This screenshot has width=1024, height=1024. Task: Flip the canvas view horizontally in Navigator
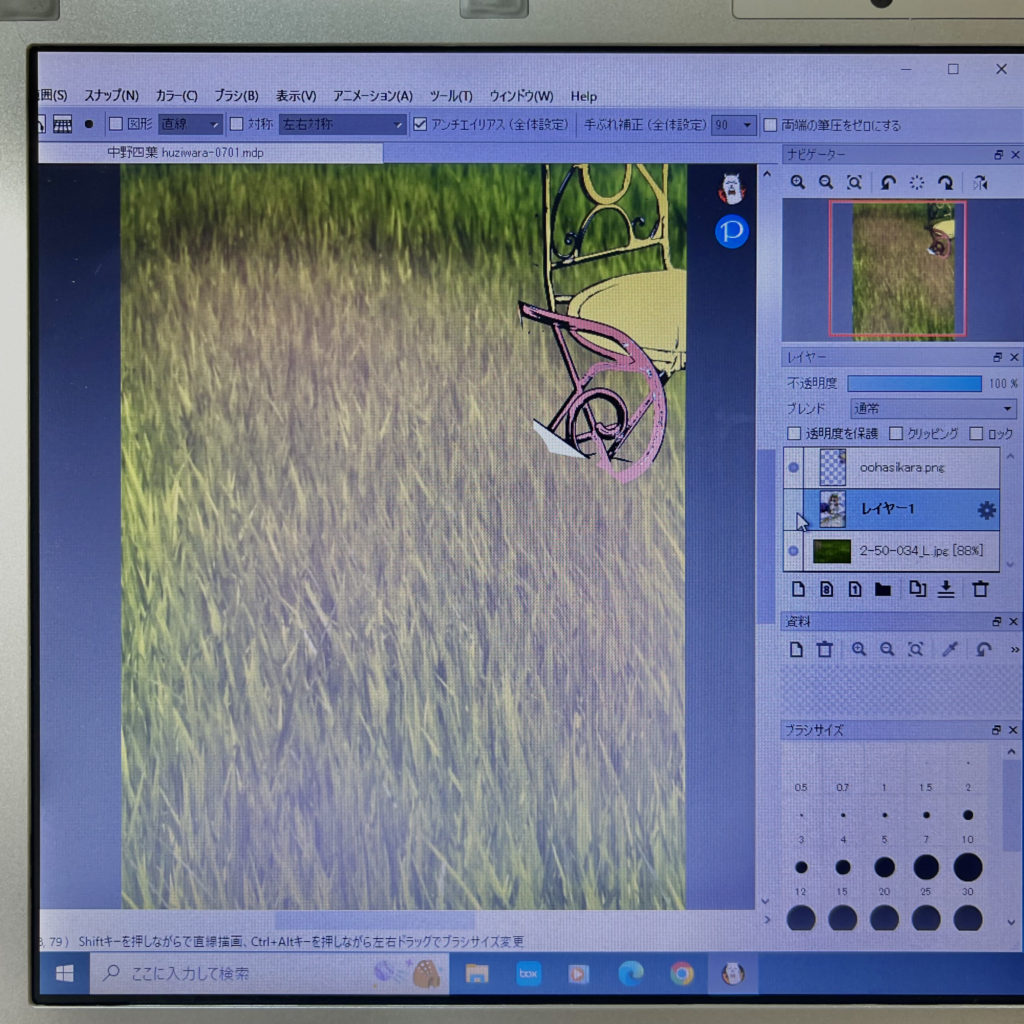(x=980, y=183)
